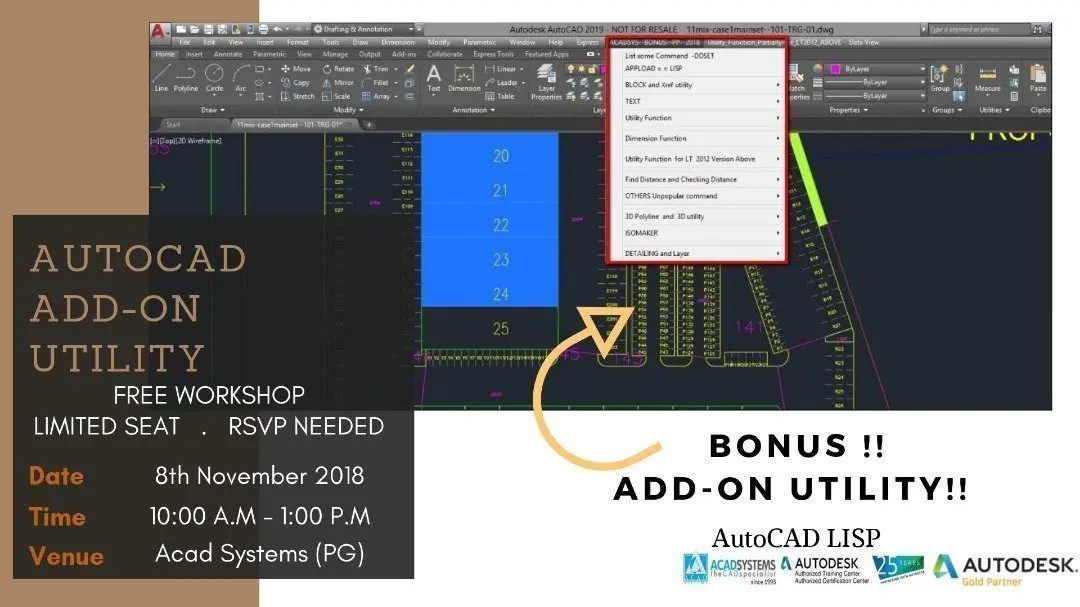
Task: Insert a Table from Annotation panel
Action: (x=500, y=96)
